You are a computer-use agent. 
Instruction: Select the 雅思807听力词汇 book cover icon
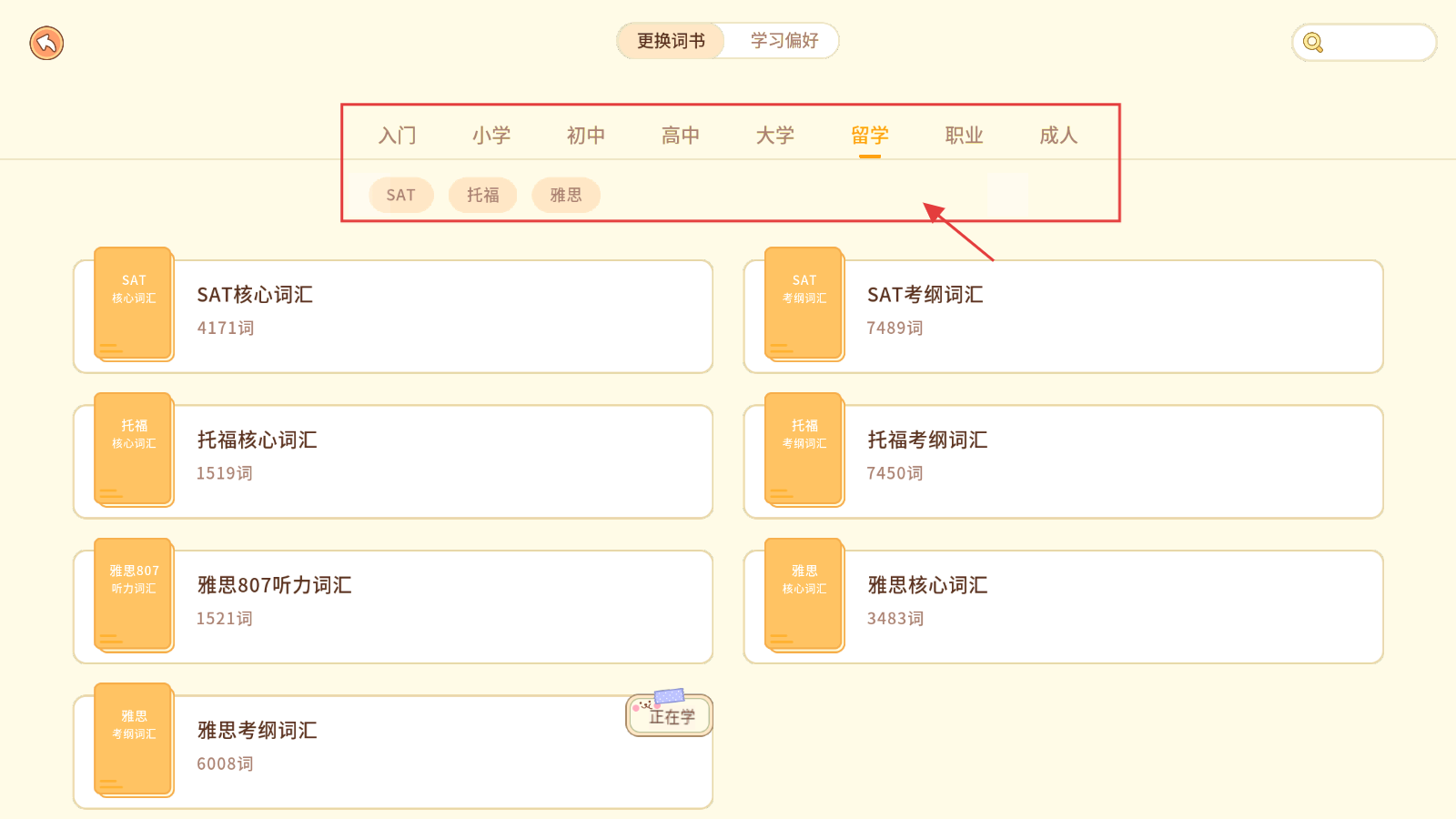(134, 594)
